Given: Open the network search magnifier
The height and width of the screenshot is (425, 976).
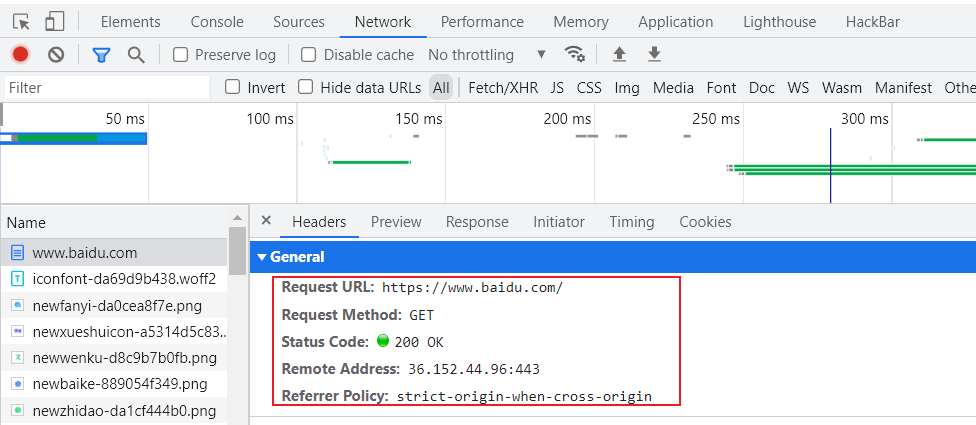Looking at the screenshot, I should (x=136, y=55).
